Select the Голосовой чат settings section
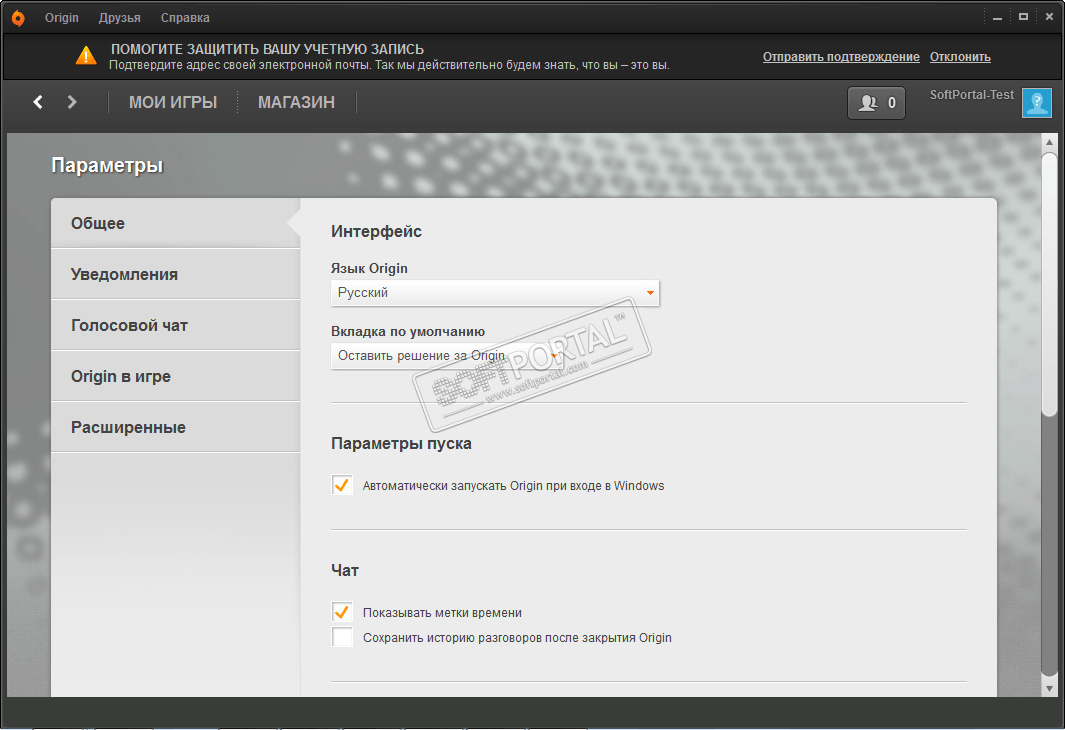The height and width of the screenshot is (730, 1065). click(x=175, y=325)
